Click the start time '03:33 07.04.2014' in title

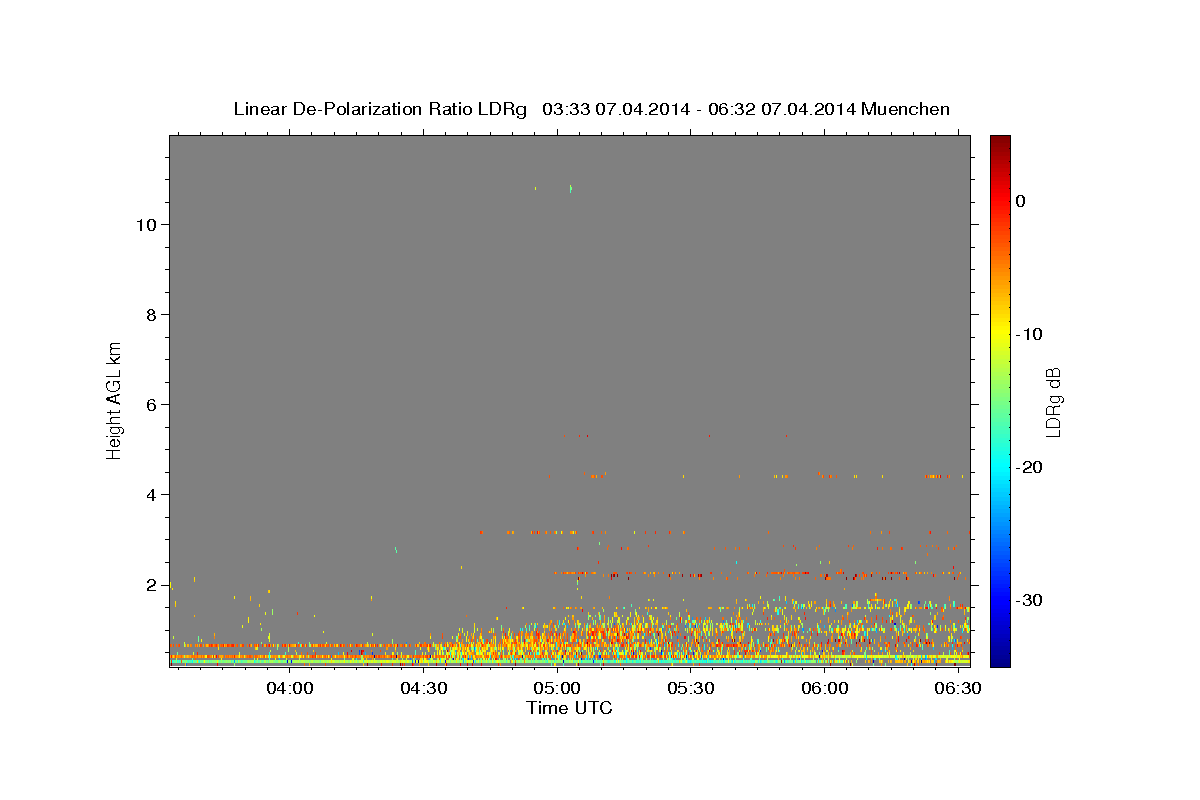pos(615,109)
